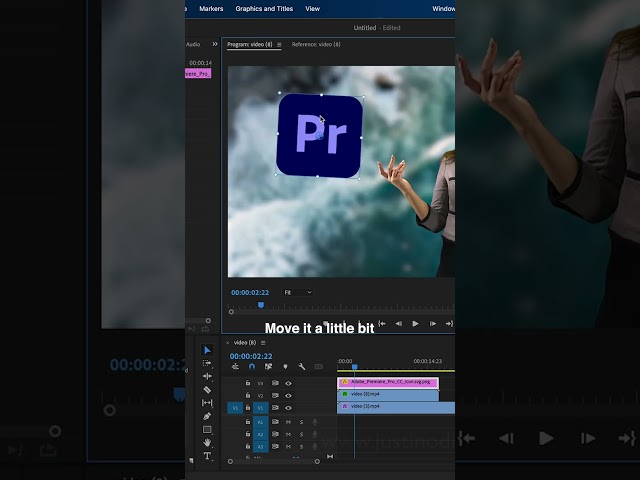Add a marker from timeline header
Screen dimensions: 640x480
[x=285, y=367]
